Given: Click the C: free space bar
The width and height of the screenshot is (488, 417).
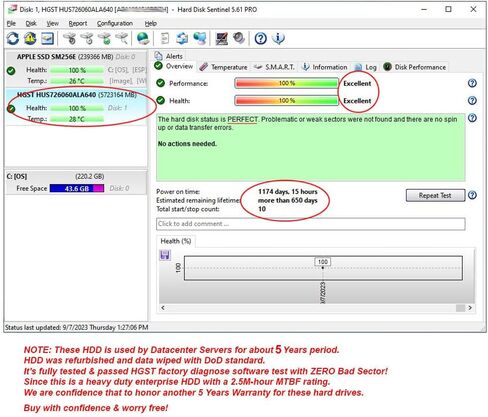Looking at the screenshot, I should coord(77,188).
